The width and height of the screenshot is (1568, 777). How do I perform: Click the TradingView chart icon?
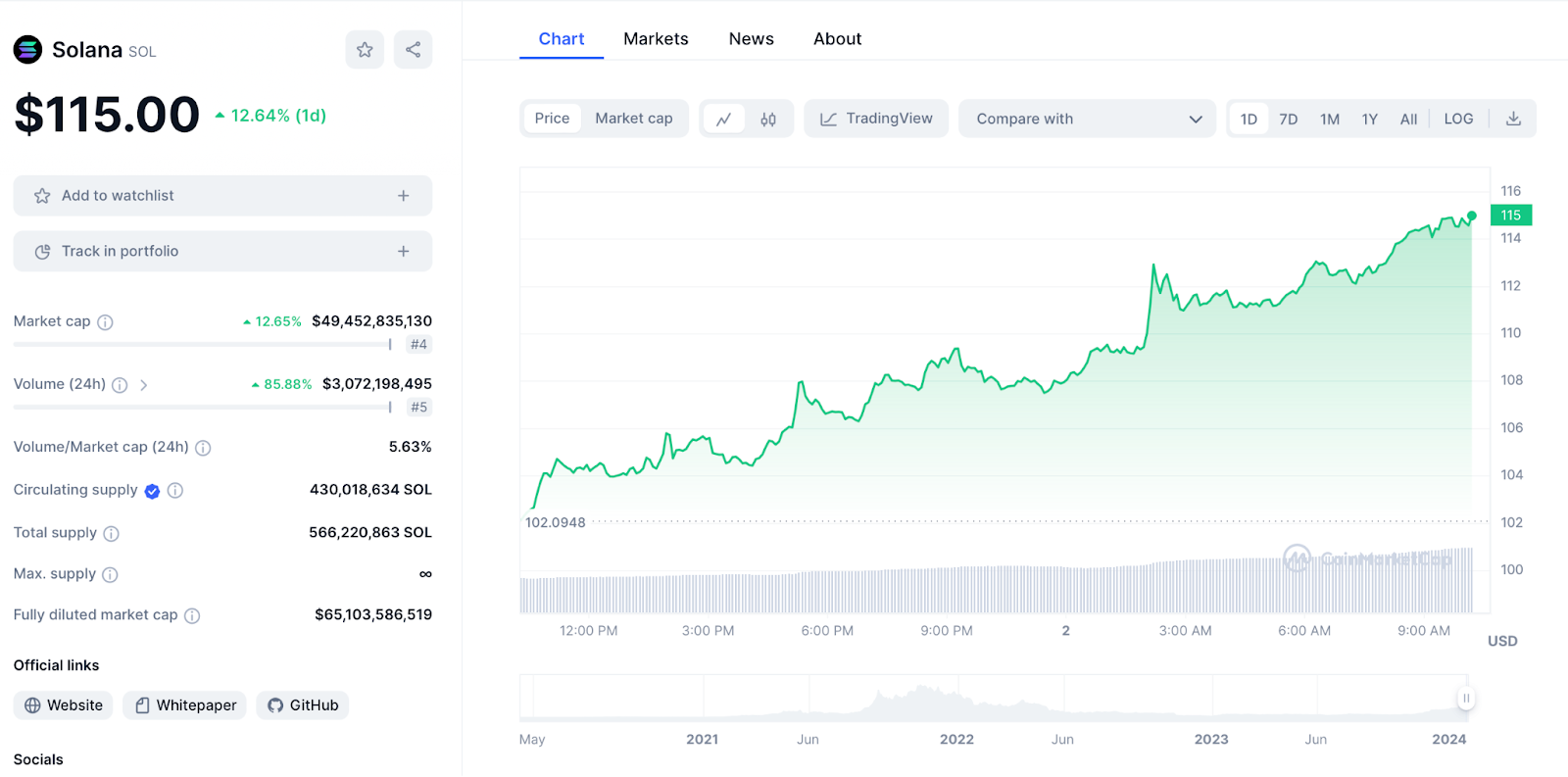point(828,119)
